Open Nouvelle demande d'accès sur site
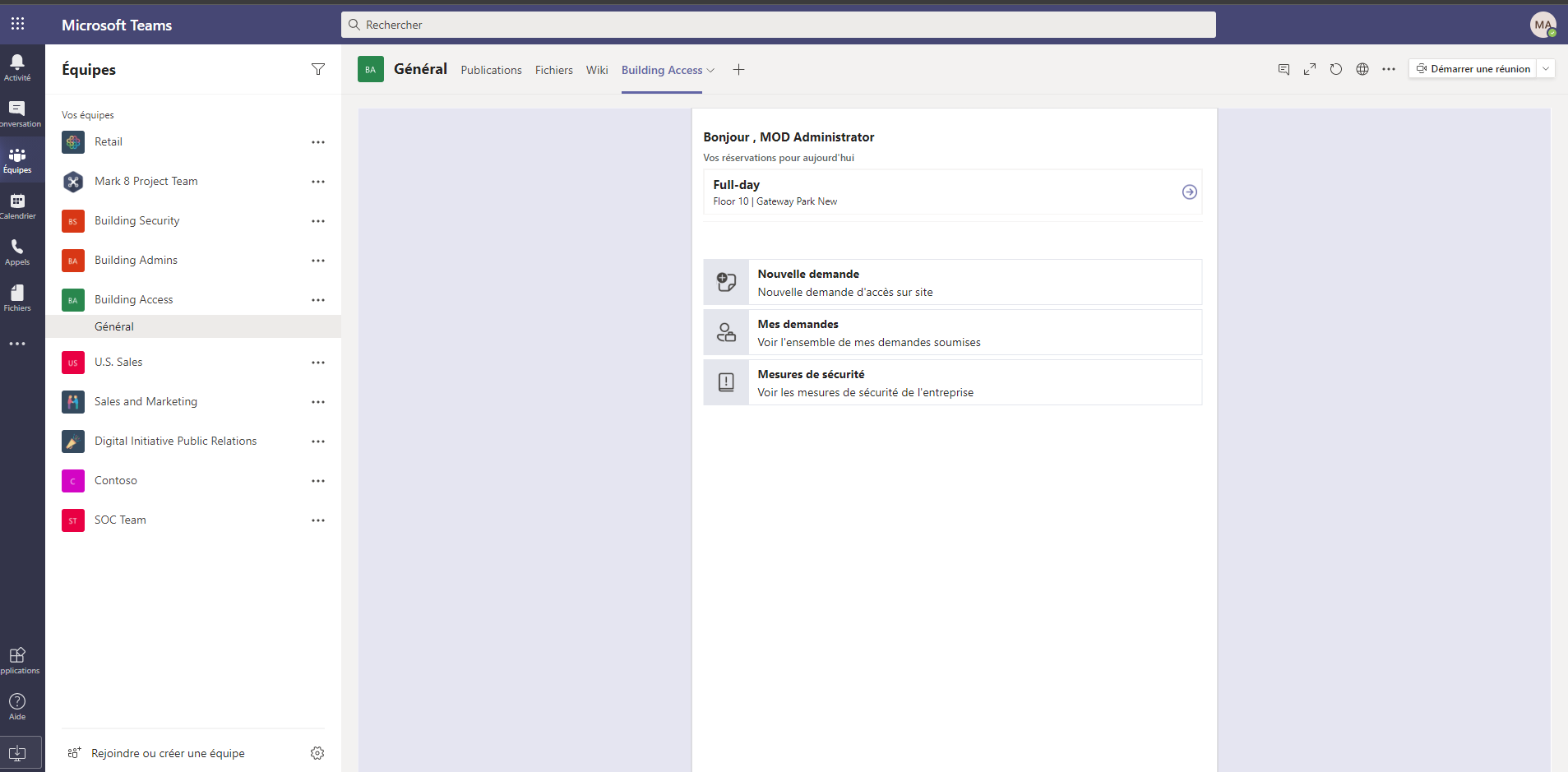The width and height of the screenshot is (1568, 772). (x=952, y=282)
